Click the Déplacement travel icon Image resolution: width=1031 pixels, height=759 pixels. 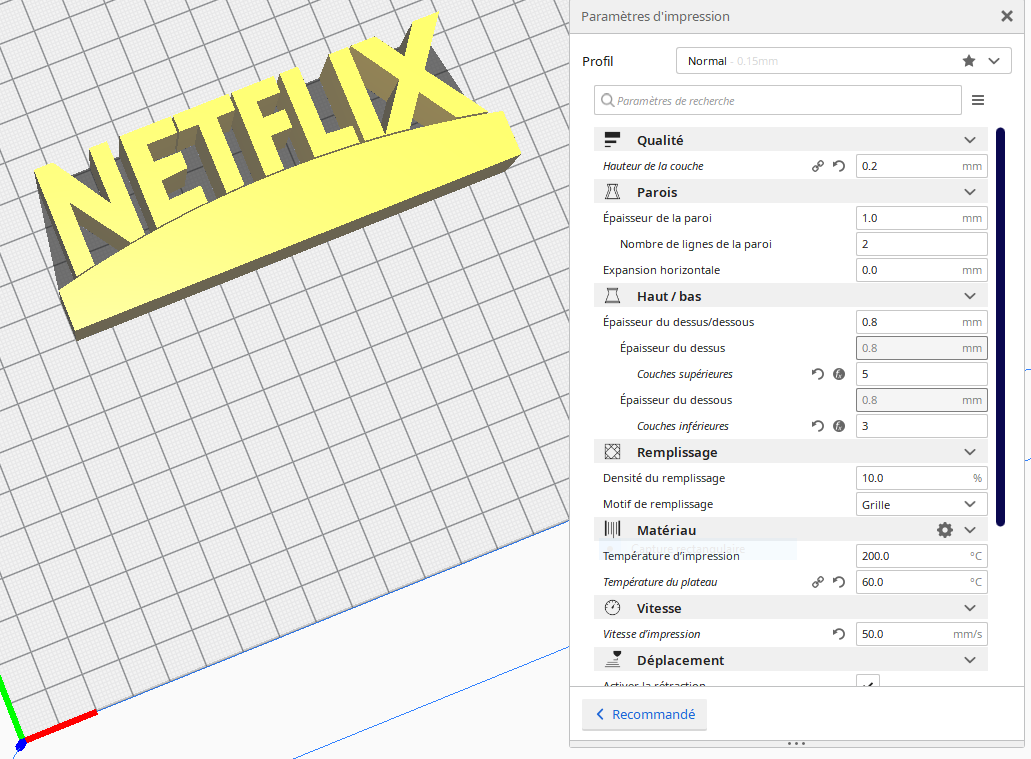click(614, 659)
